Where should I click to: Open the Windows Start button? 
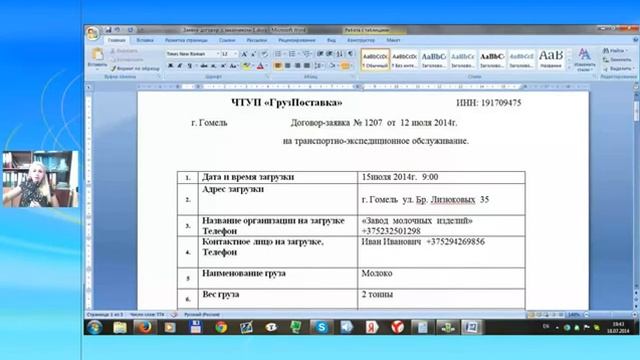(94, 327)
